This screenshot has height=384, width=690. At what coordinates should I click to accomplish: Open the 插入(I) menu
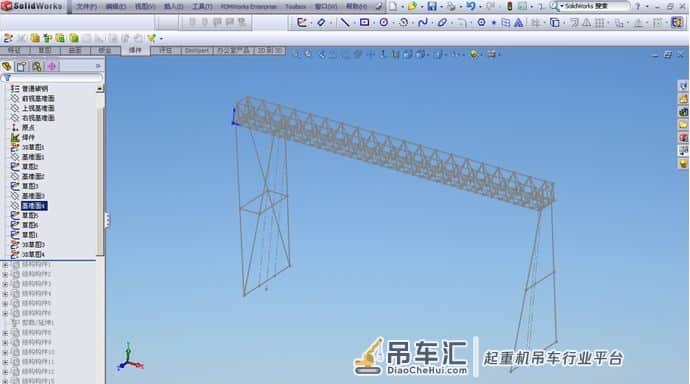coord(173,7)
